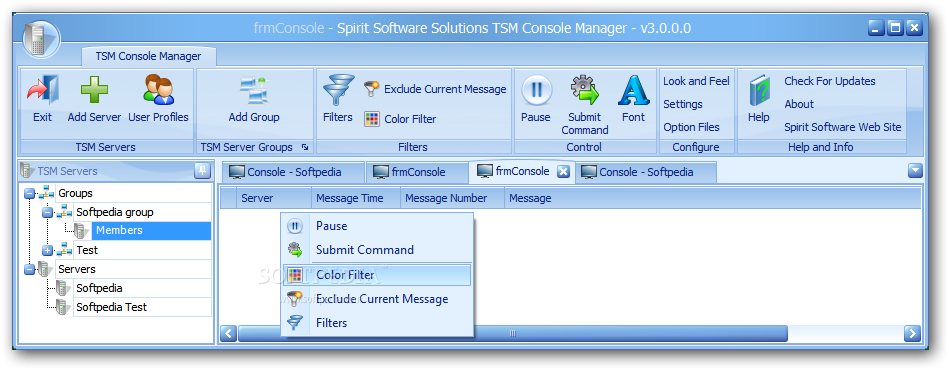The height and width of the screenshot is (370, 949).
Task: Select the TSM Console Manager ribbon tab
Action: tap(148, 56)
